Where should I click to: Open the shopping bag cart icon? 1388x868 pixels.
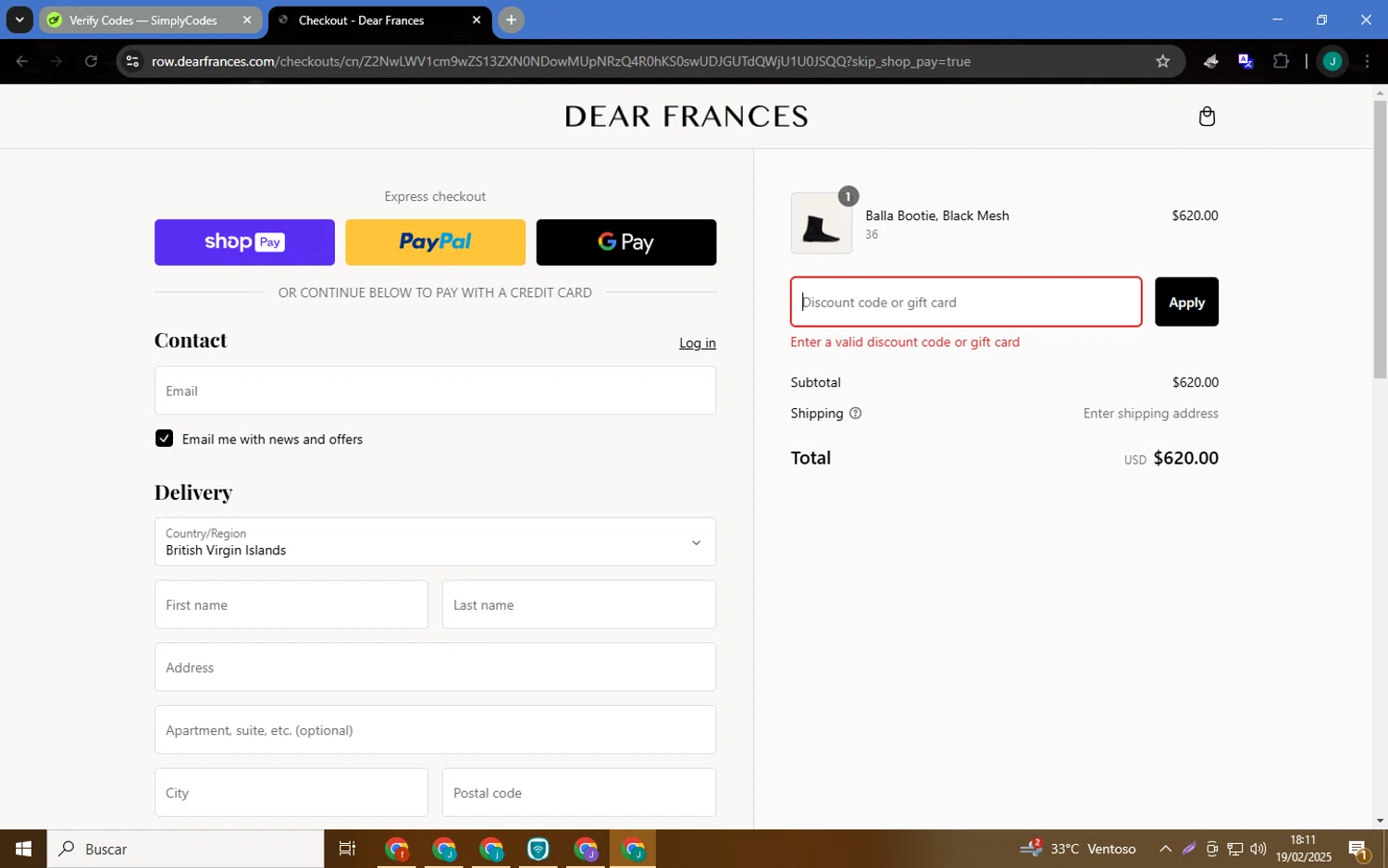coord(1207,116)
